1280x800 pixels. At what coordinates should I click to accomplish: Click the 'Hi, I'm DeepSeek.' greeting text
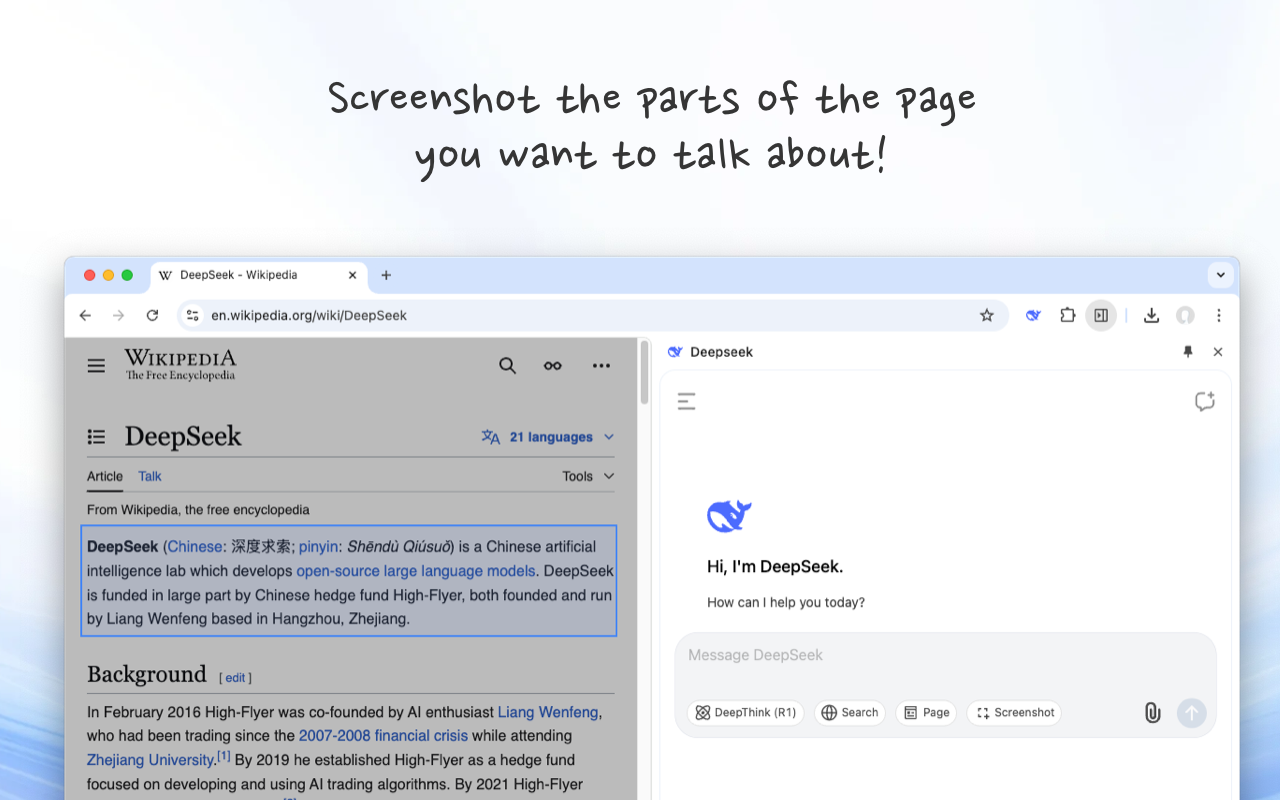775,567
